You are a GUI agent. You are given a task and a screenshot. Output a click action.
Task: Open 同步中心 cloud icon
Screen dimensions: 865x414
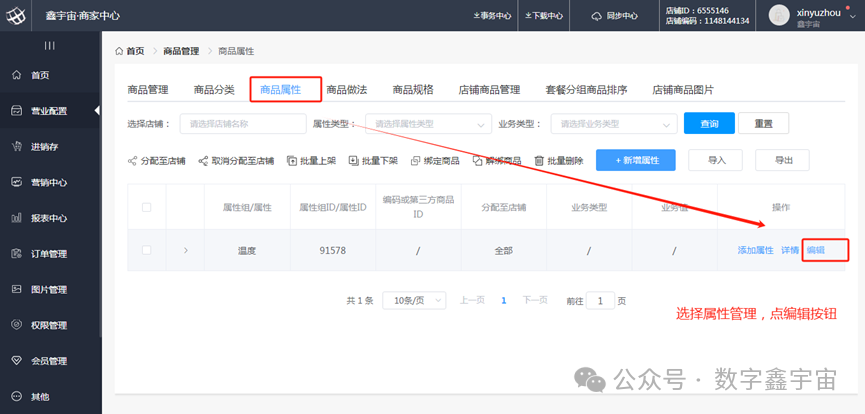[597, 16]
